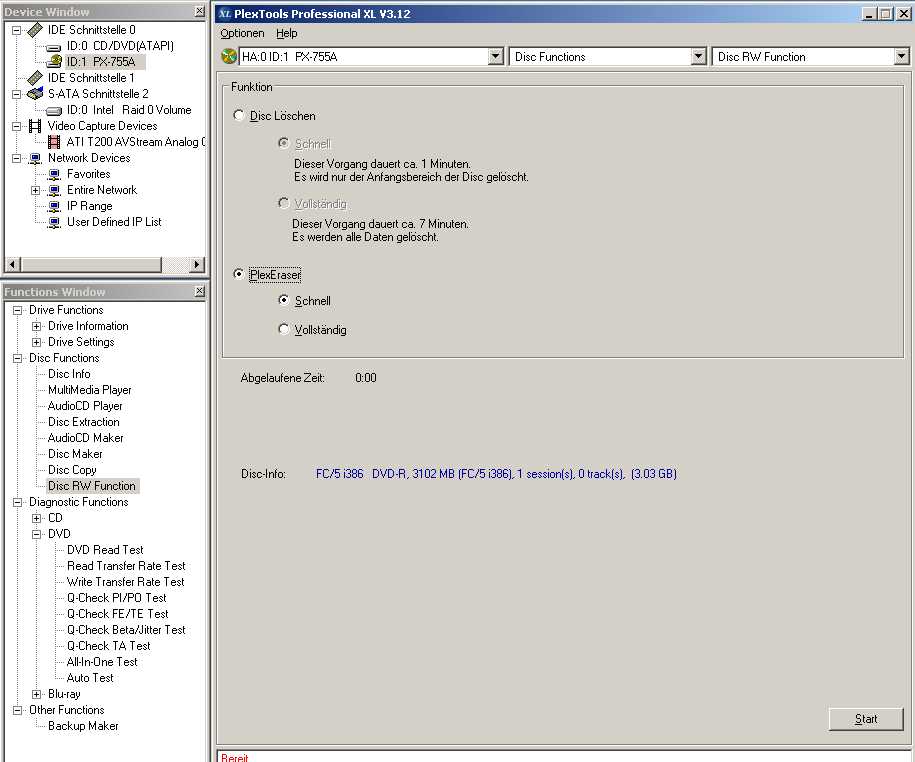Click the disc icon beside drive selector

coord(229,57)
